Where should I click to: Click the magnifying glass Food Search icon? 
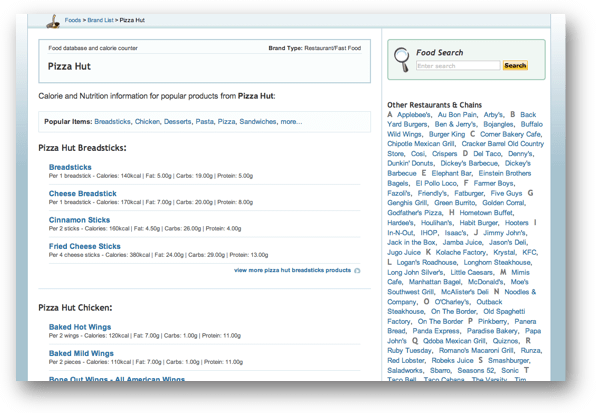coord(401,60)
